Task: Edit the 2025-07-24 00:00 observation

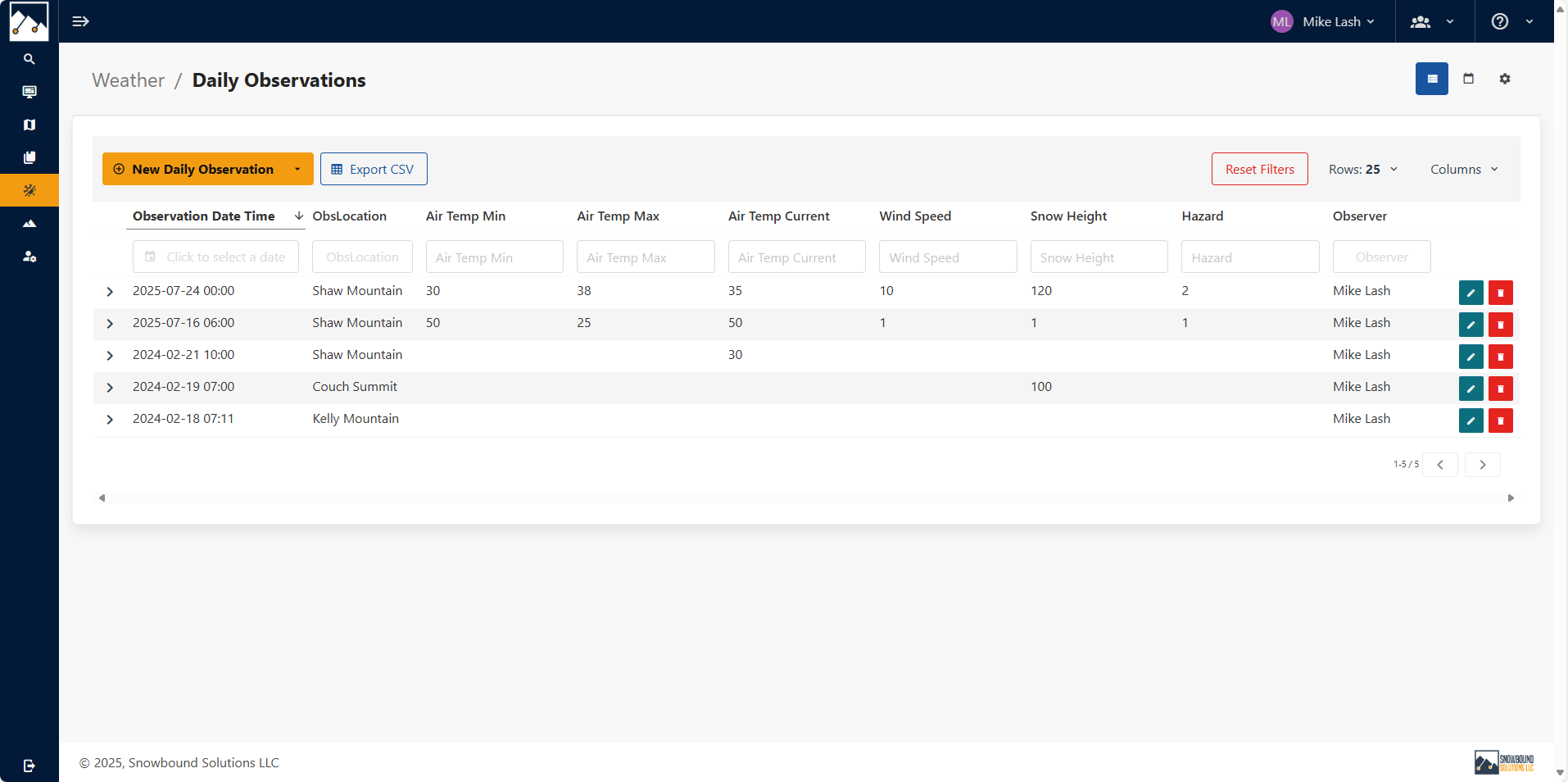Action: [1471, 293]
